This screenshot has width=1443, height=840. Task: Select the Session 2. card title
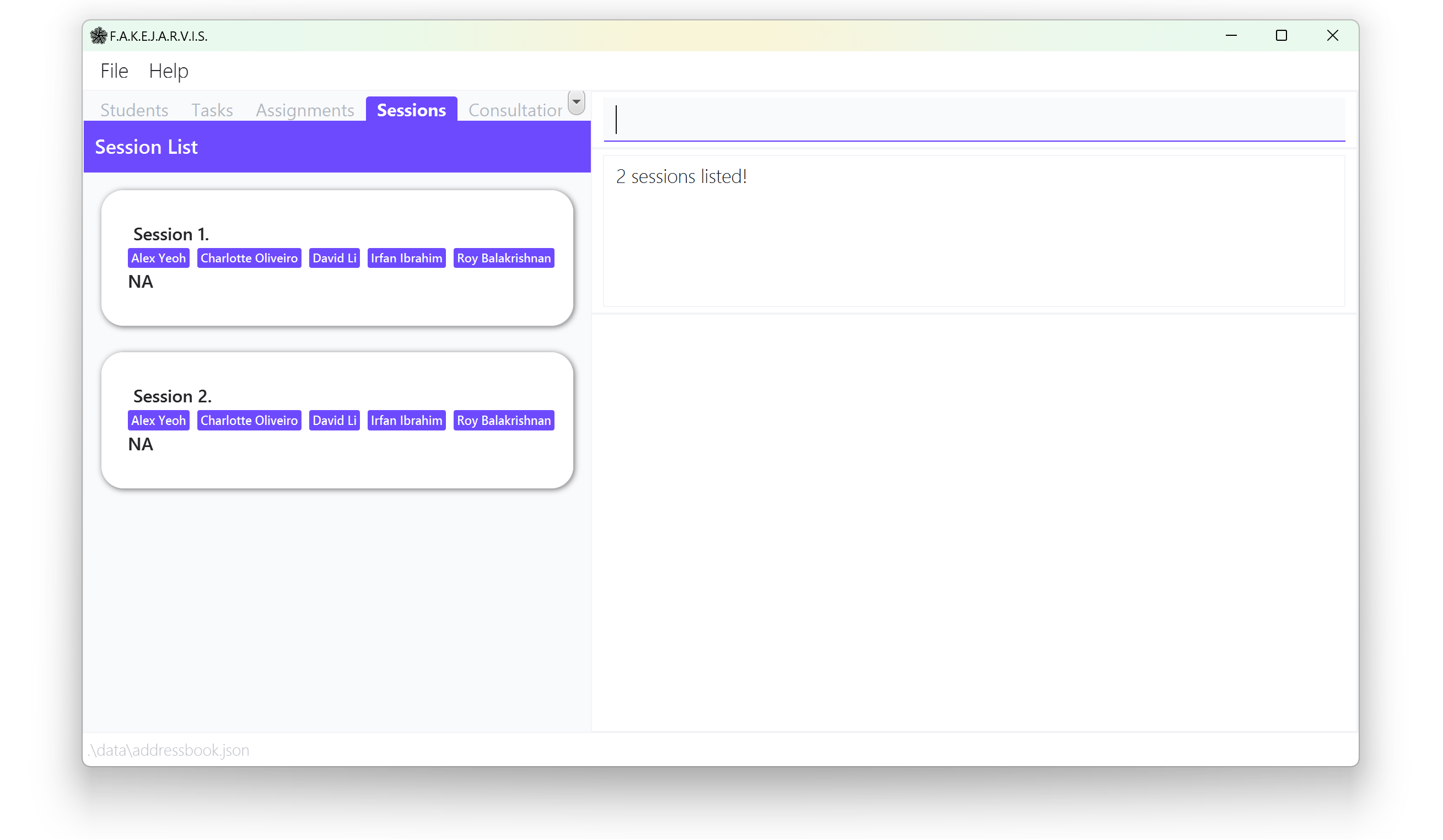coord(173,396)
